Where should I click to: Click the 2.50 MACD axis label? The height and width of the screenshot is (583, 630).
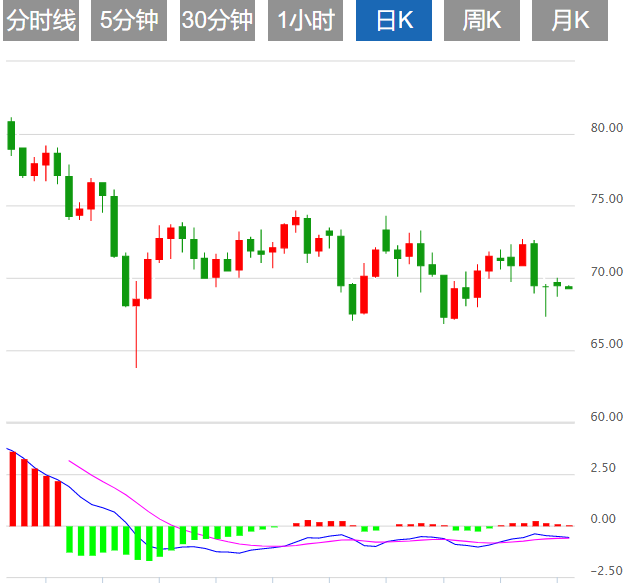[x=604, y=468]
